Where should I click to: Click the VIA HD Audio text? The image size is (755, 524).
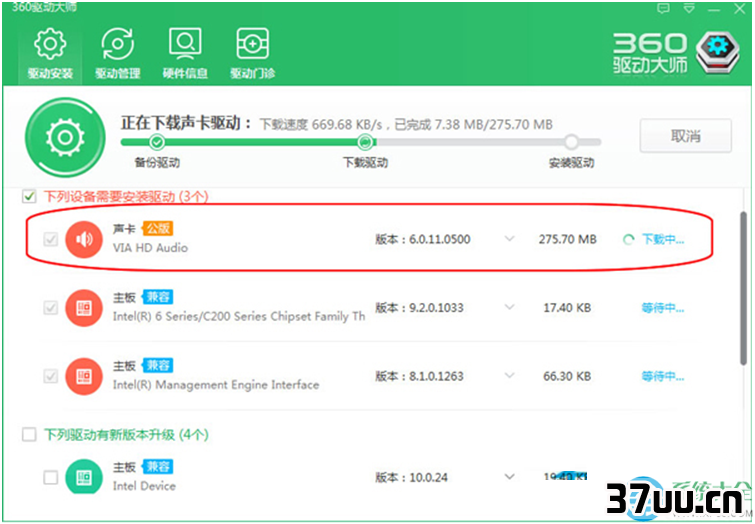click(x=150, y=248)
